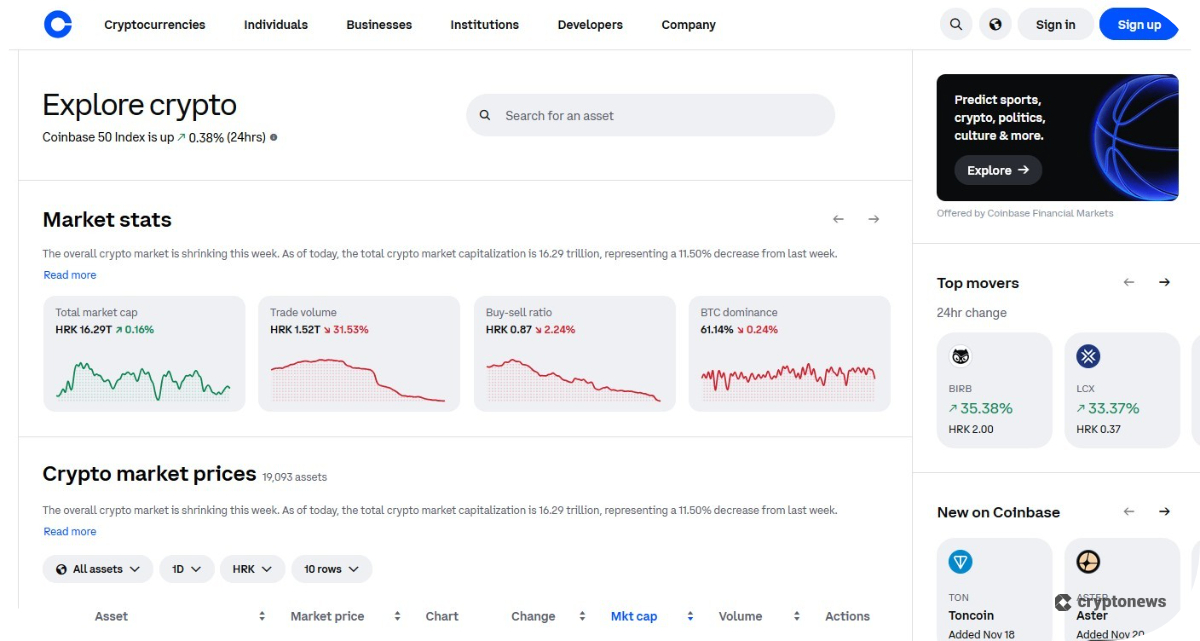1200x641 pixels.
Task: Click the Sign up button
Action: tap(1138, 24)
